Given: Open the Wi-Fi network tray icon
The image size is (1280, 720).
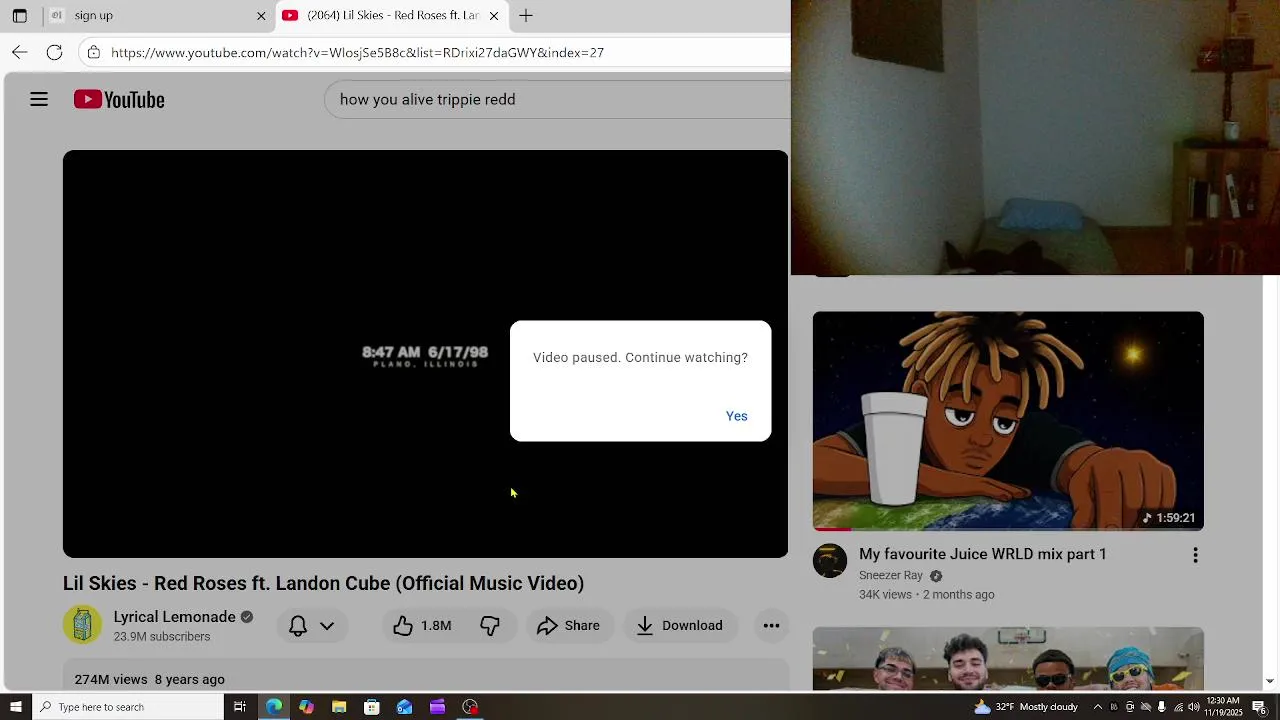Looking at the screenshot, I should point(1178,707).
